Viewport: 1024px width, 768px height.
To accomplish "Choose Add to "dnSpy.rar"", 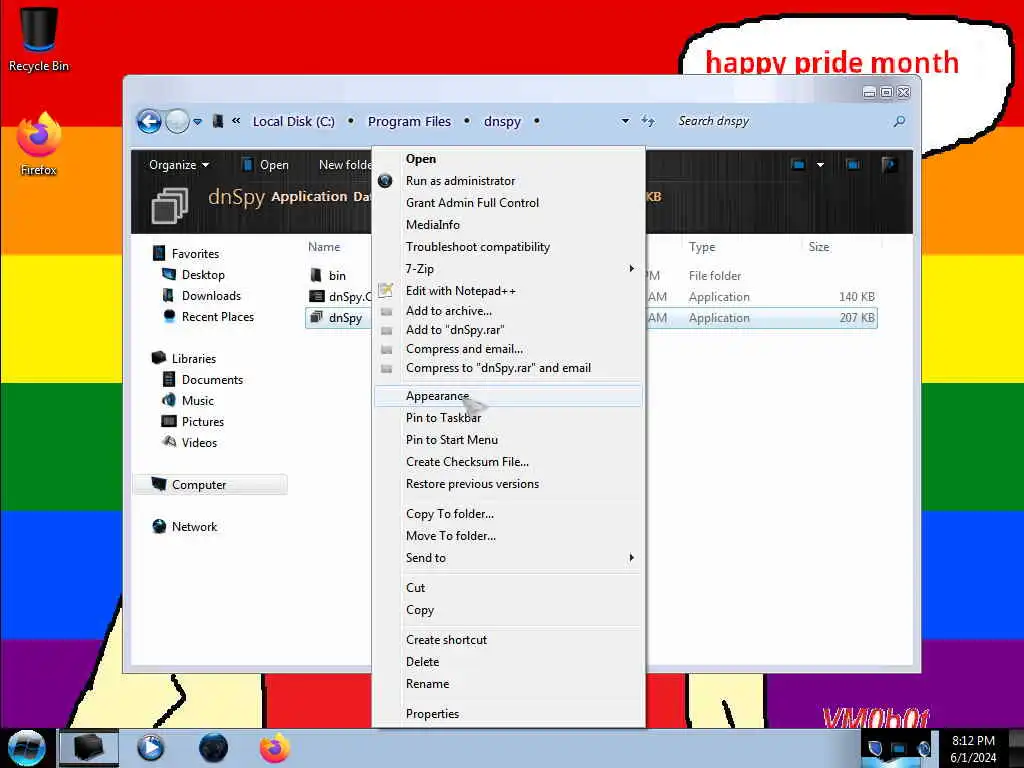I will 508,330.
